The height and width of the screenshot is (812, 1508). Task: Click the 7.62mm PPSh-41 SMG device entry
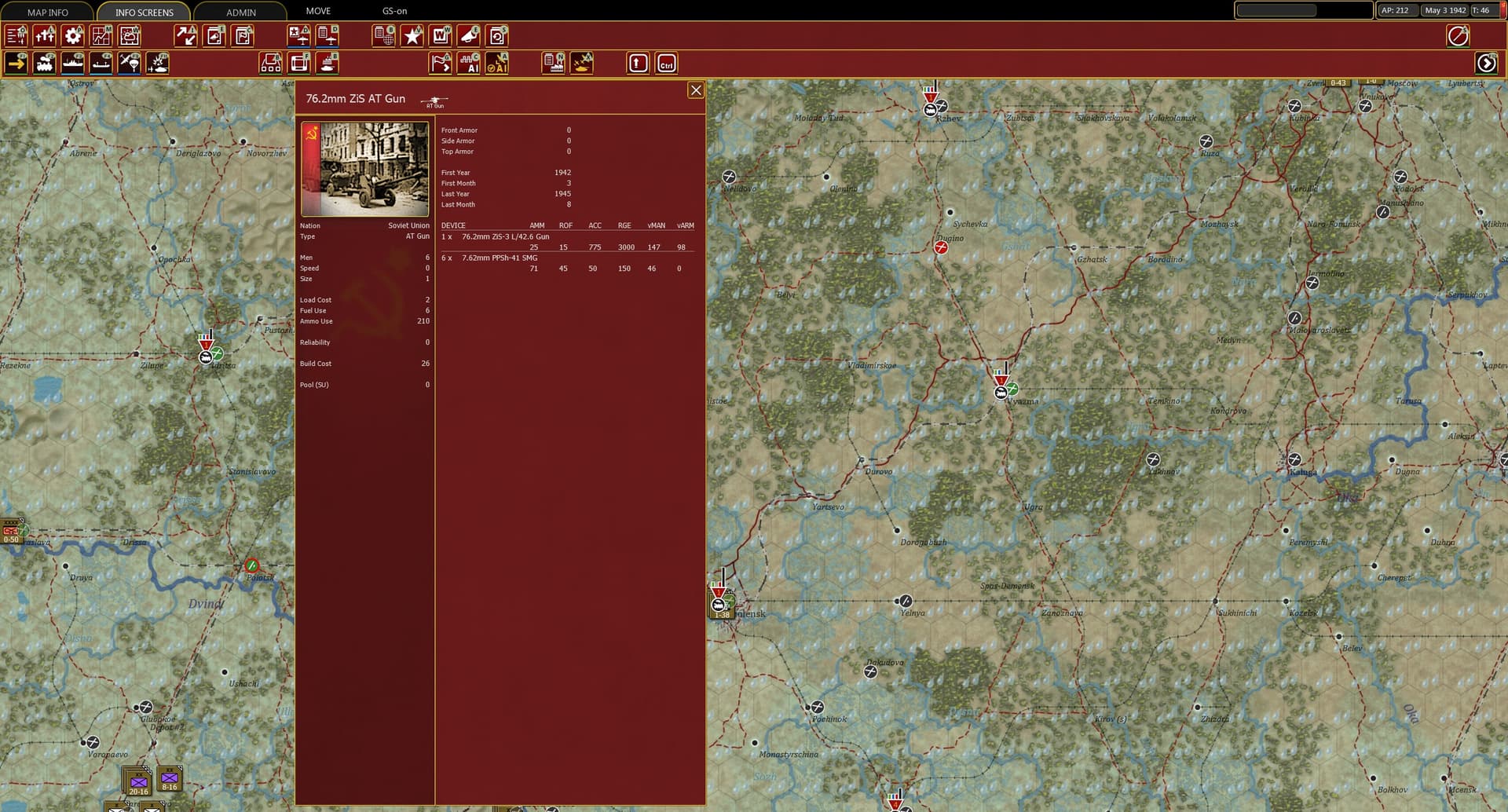point(500,258)
